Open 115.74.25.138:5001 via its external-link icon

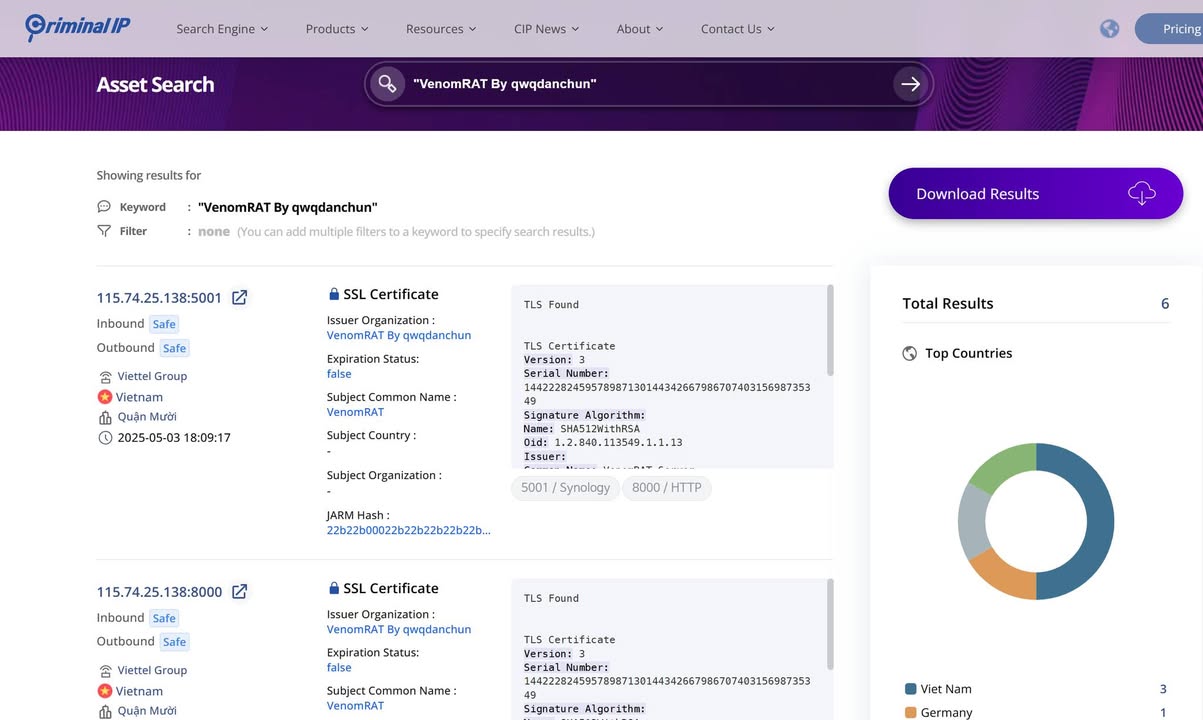click(239, 297)
